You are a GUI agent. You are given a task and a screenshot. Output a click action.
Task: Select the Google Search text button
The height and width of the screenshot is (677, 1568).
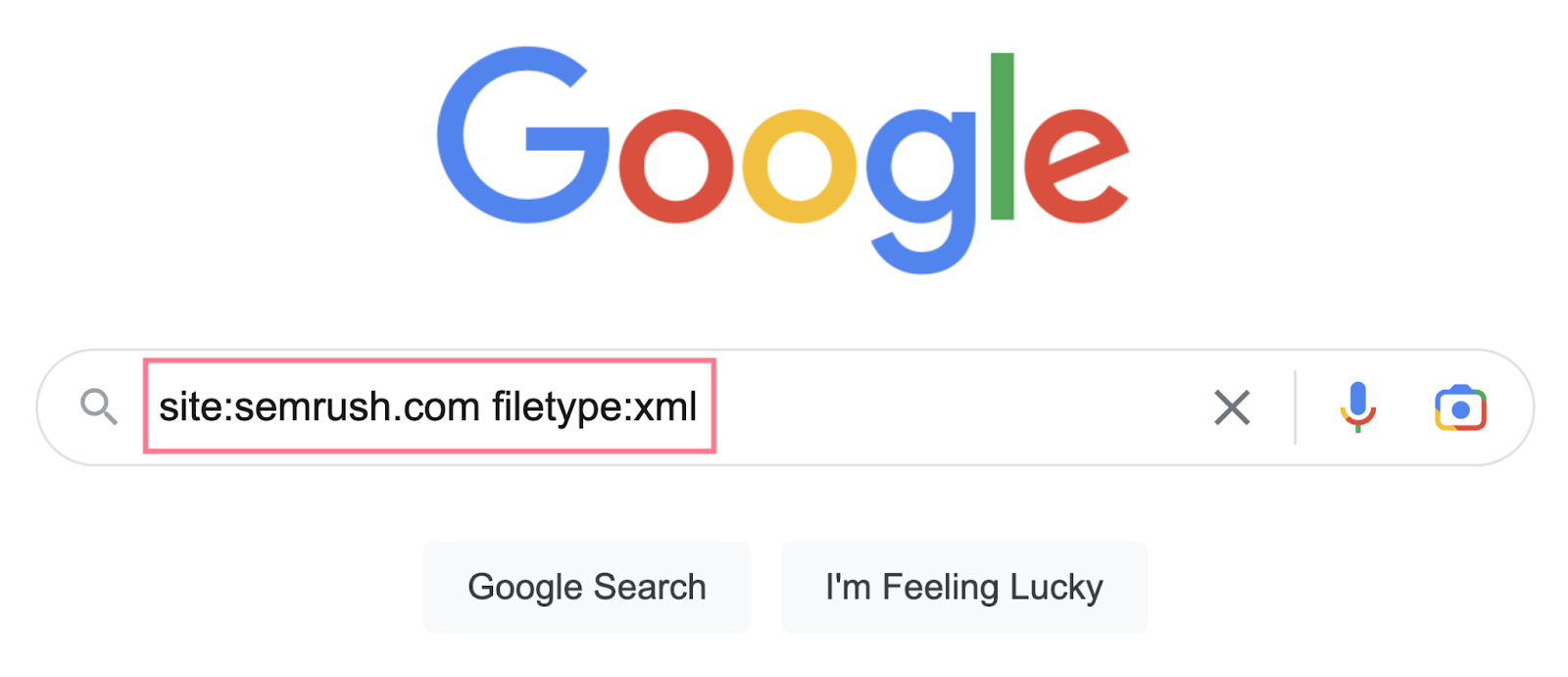point(587,586)
